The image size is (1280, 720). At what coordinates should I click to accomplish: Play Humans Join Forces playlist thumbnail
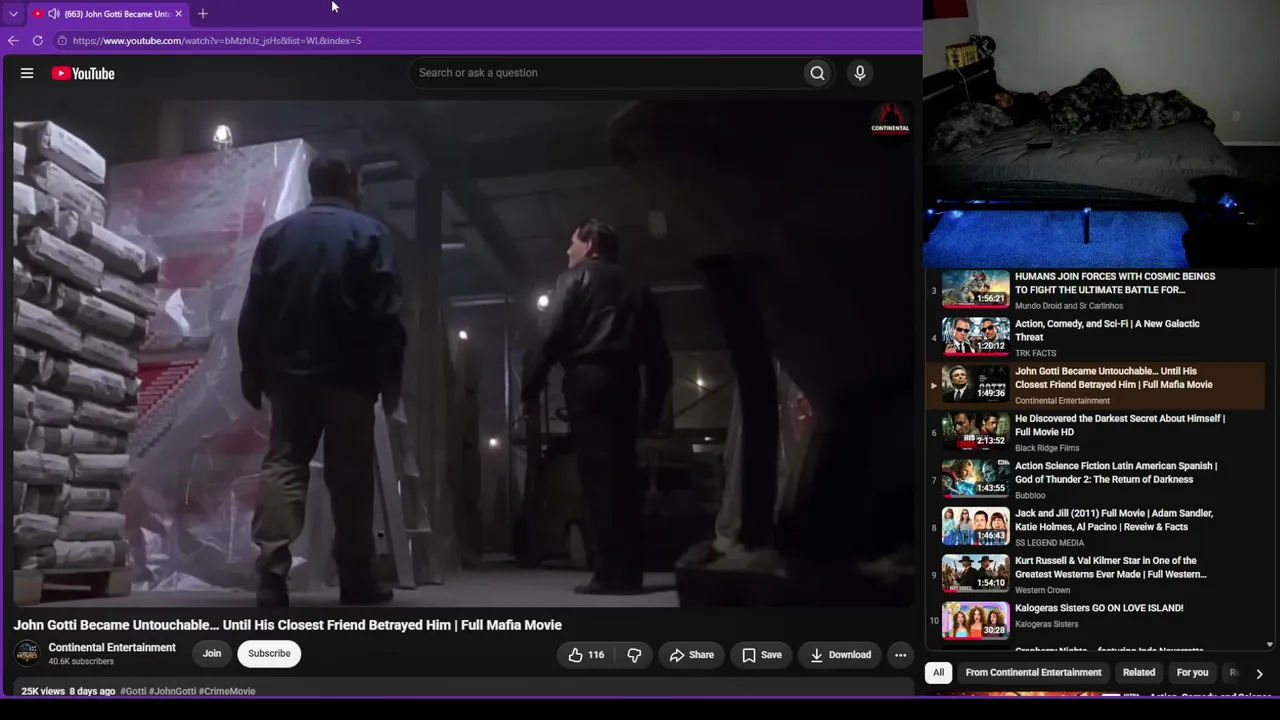point(976,288)
